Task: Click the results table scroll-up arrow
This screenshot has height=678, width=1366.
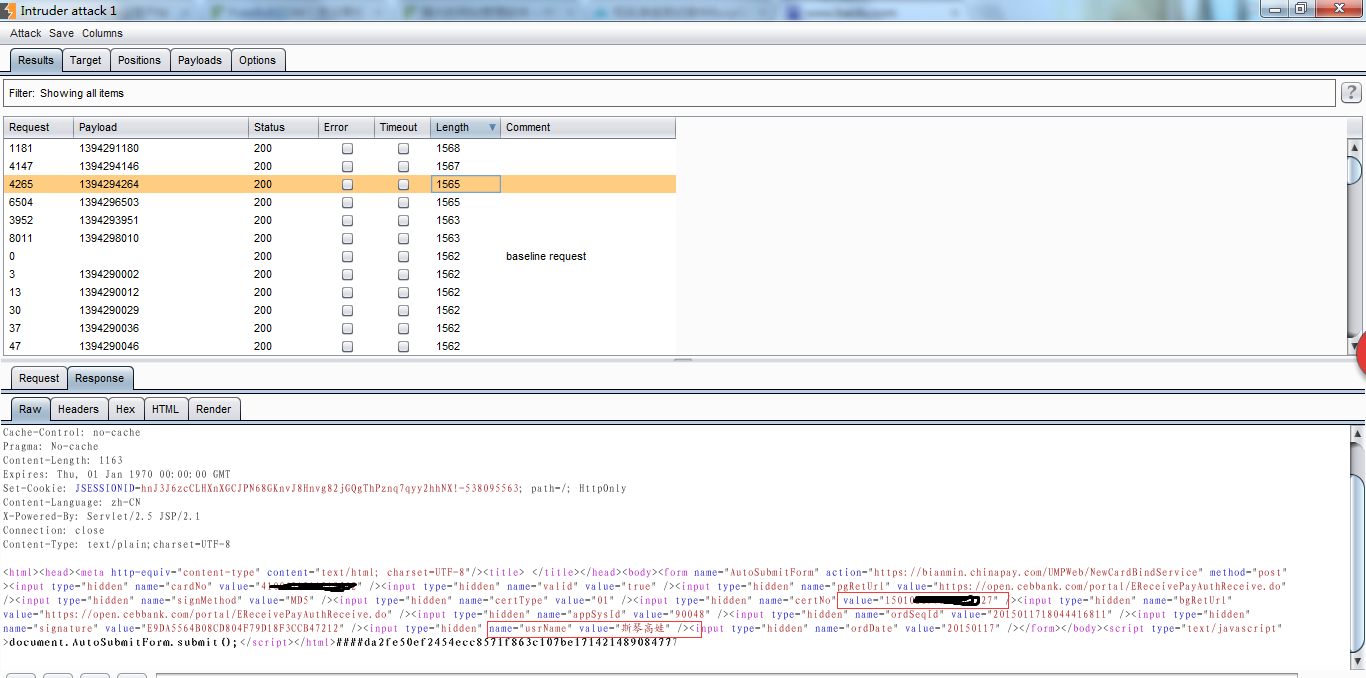Action: click(1355, 147)
